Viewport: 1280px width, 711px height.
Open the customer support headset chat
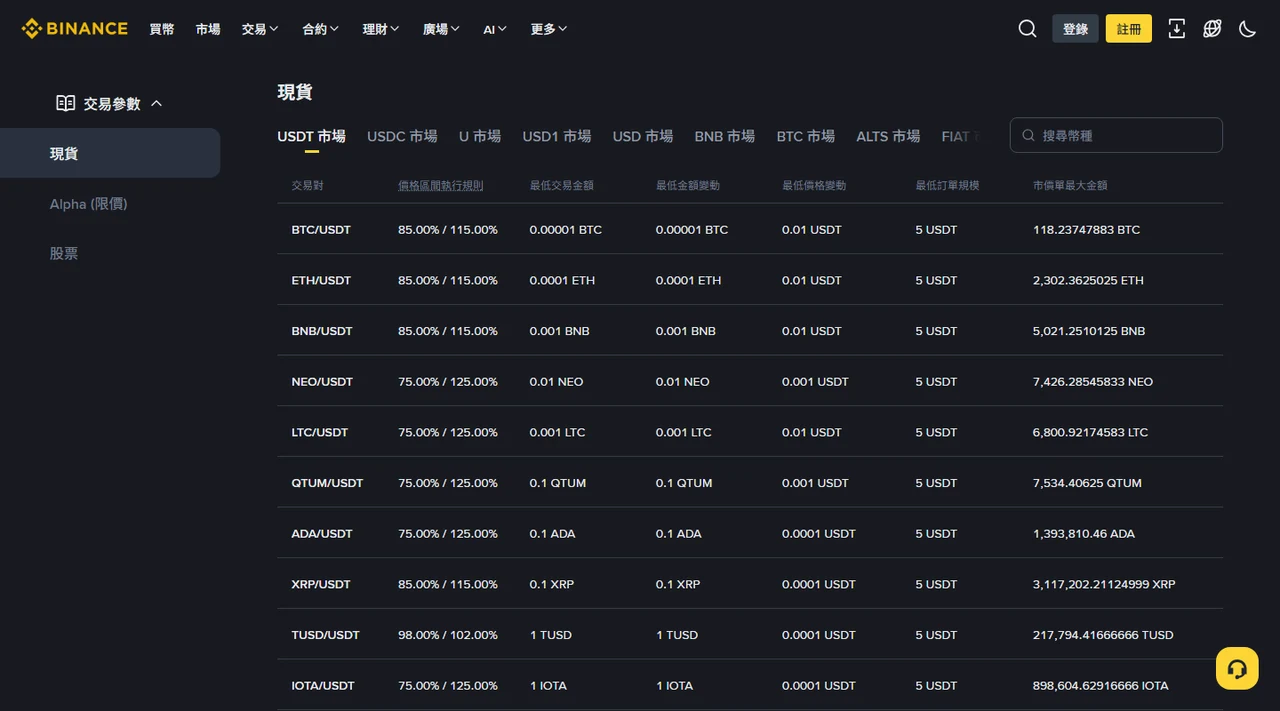click(1237, 669)
